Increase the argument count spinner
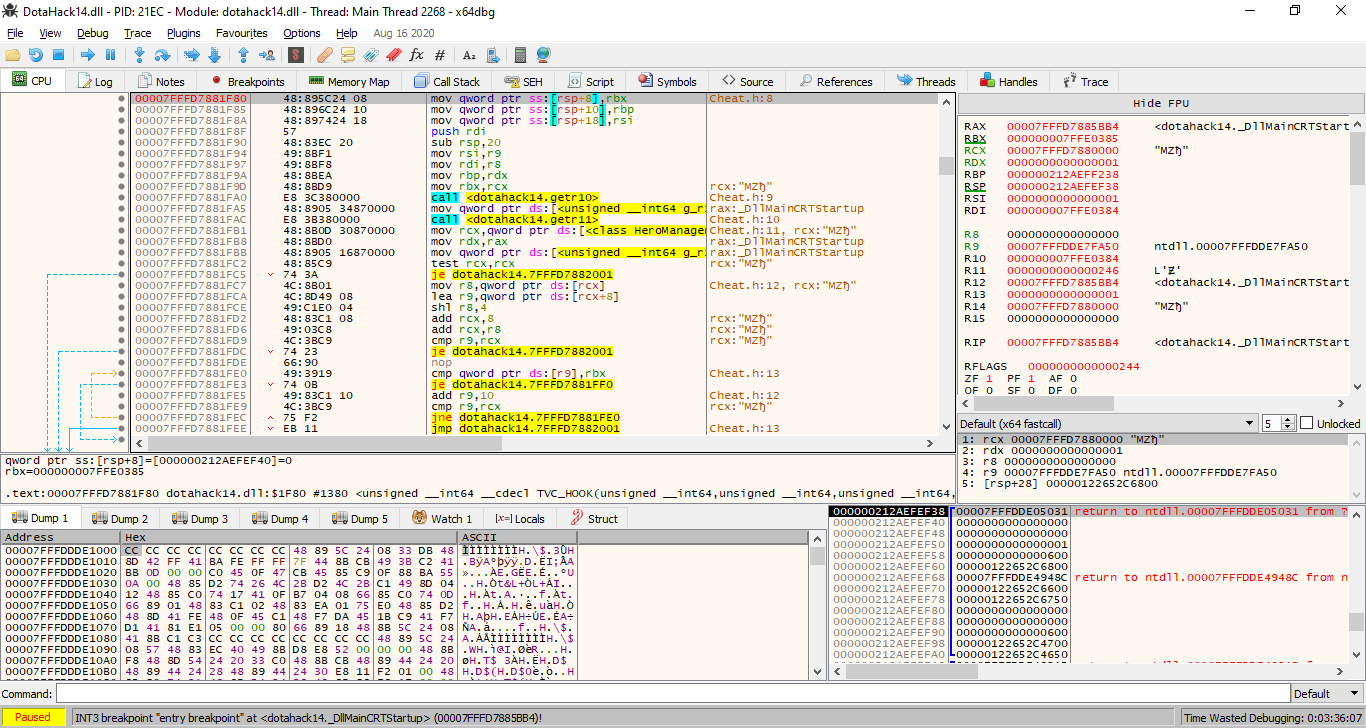The width and height of the screenshot is (1366, 728). pos(1289,420)
